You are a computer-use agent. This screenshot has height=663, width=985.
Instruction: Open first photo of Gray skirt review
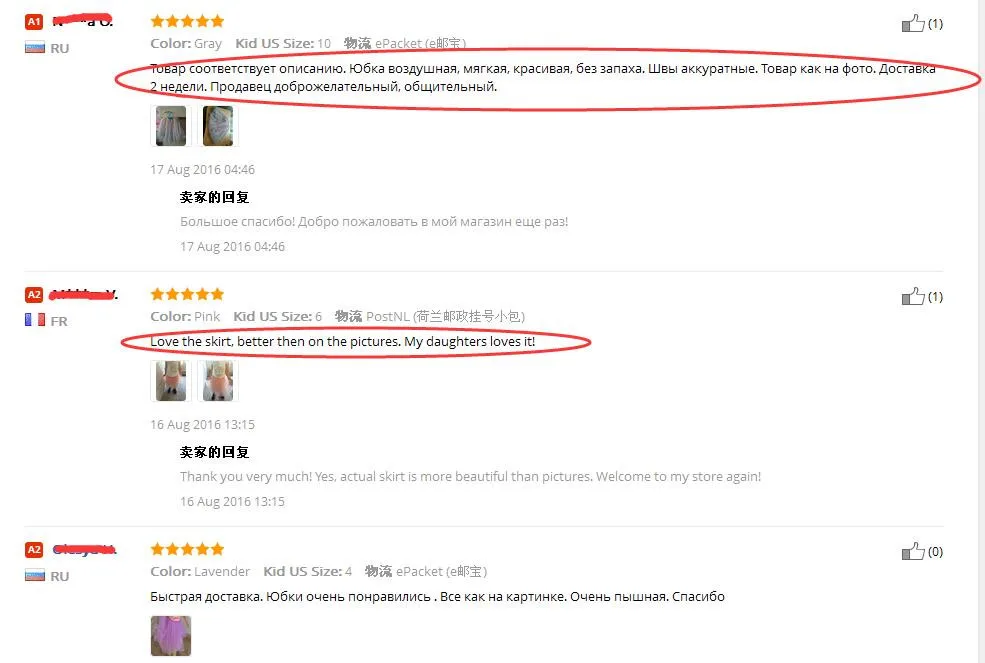[x=171, y=126]
